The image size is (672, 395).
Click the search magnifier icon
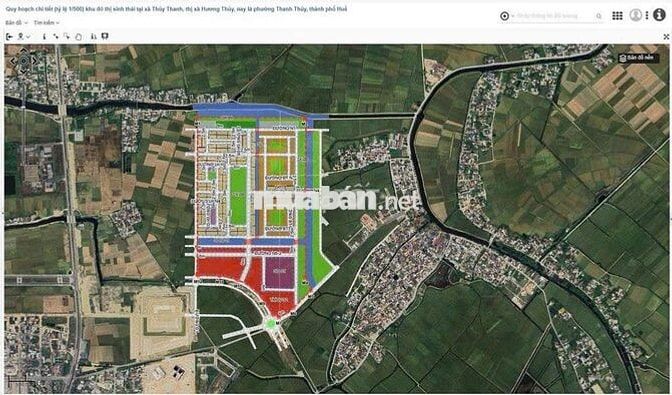599,16
